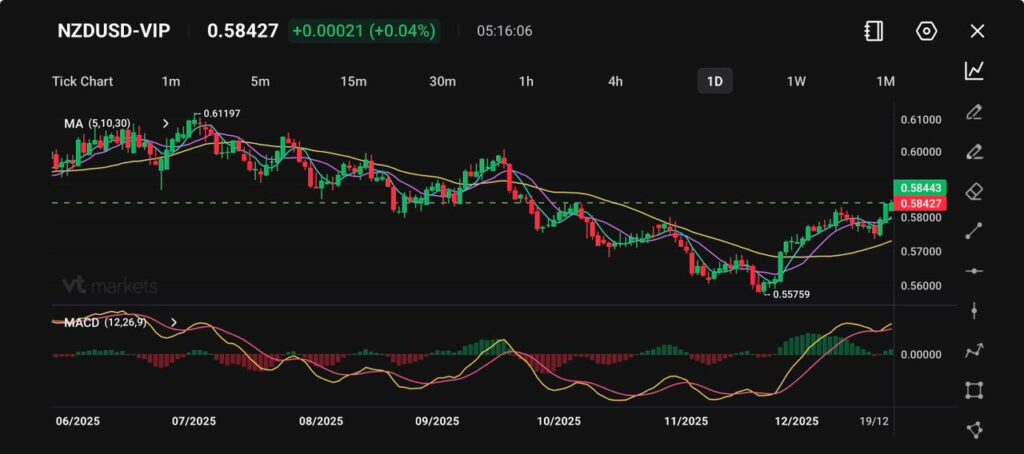Screen dimensions: 1024x454
Task: Switch to the 1m timeframe
Action: tap(171, 81)
